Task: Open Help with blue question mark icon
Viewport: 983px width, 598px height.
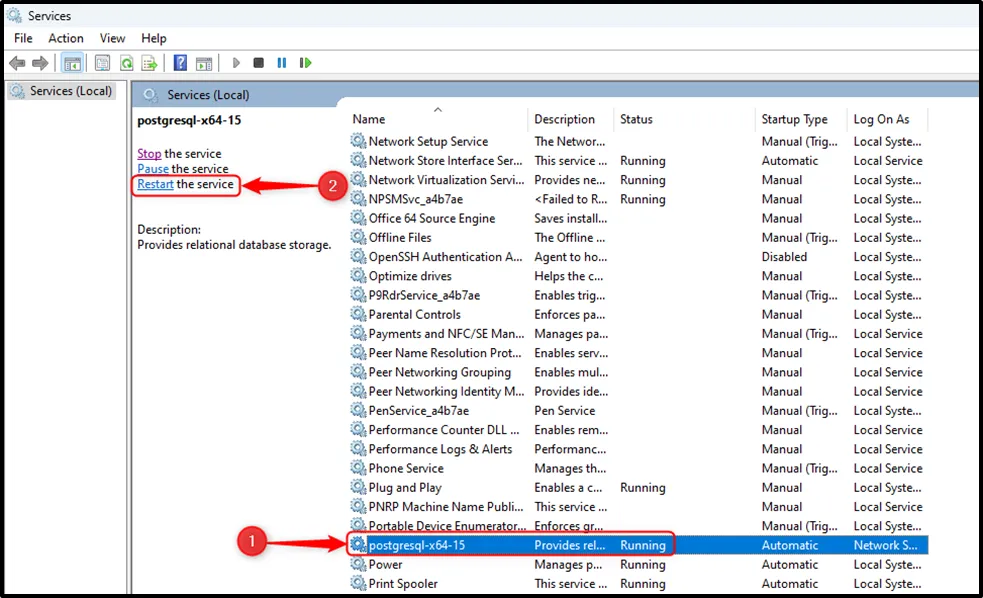Action: pos(180,63)
